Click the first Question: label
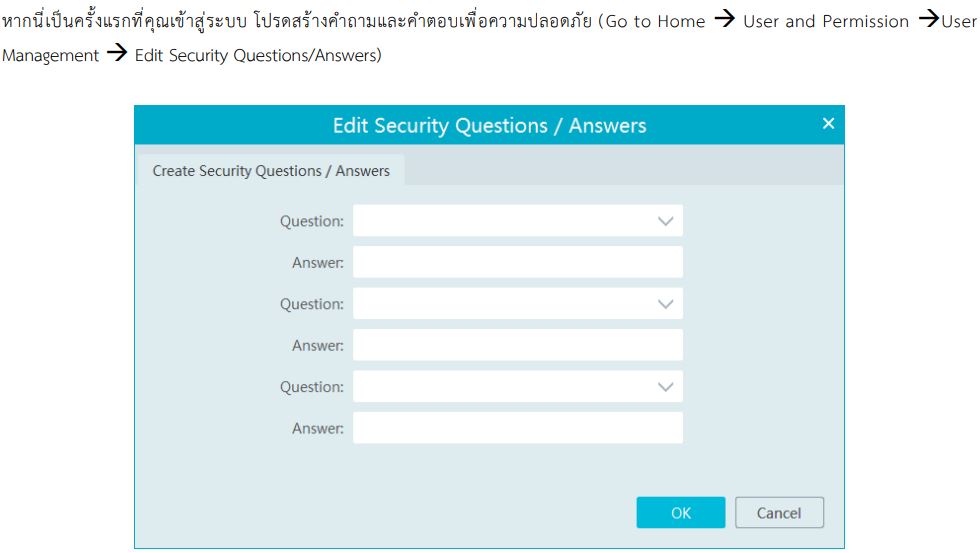Screen dimensions: 980x553 pyautogui.click(x=311, y=222)
